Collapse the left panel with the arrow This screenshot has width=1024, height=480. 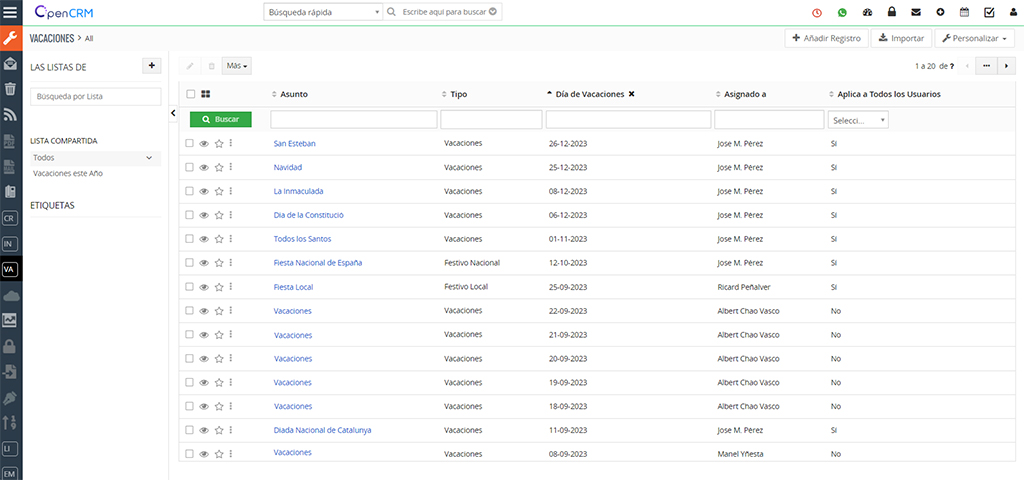tap(173, 113)
